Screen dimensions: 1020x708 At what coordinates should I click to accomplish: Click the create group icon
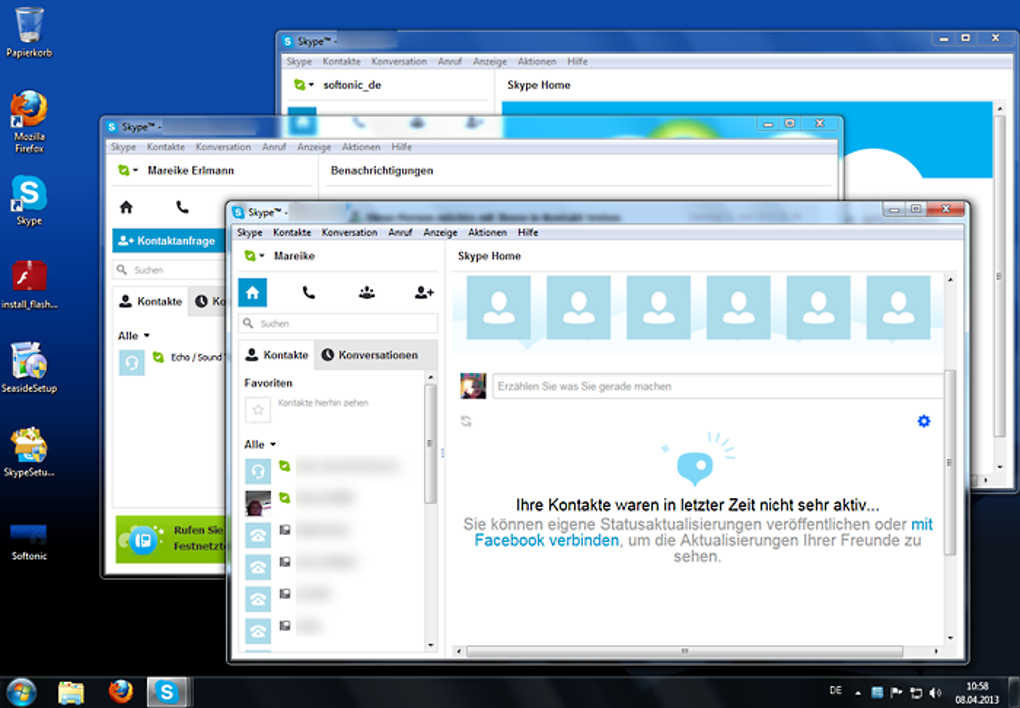coord(367,292)
